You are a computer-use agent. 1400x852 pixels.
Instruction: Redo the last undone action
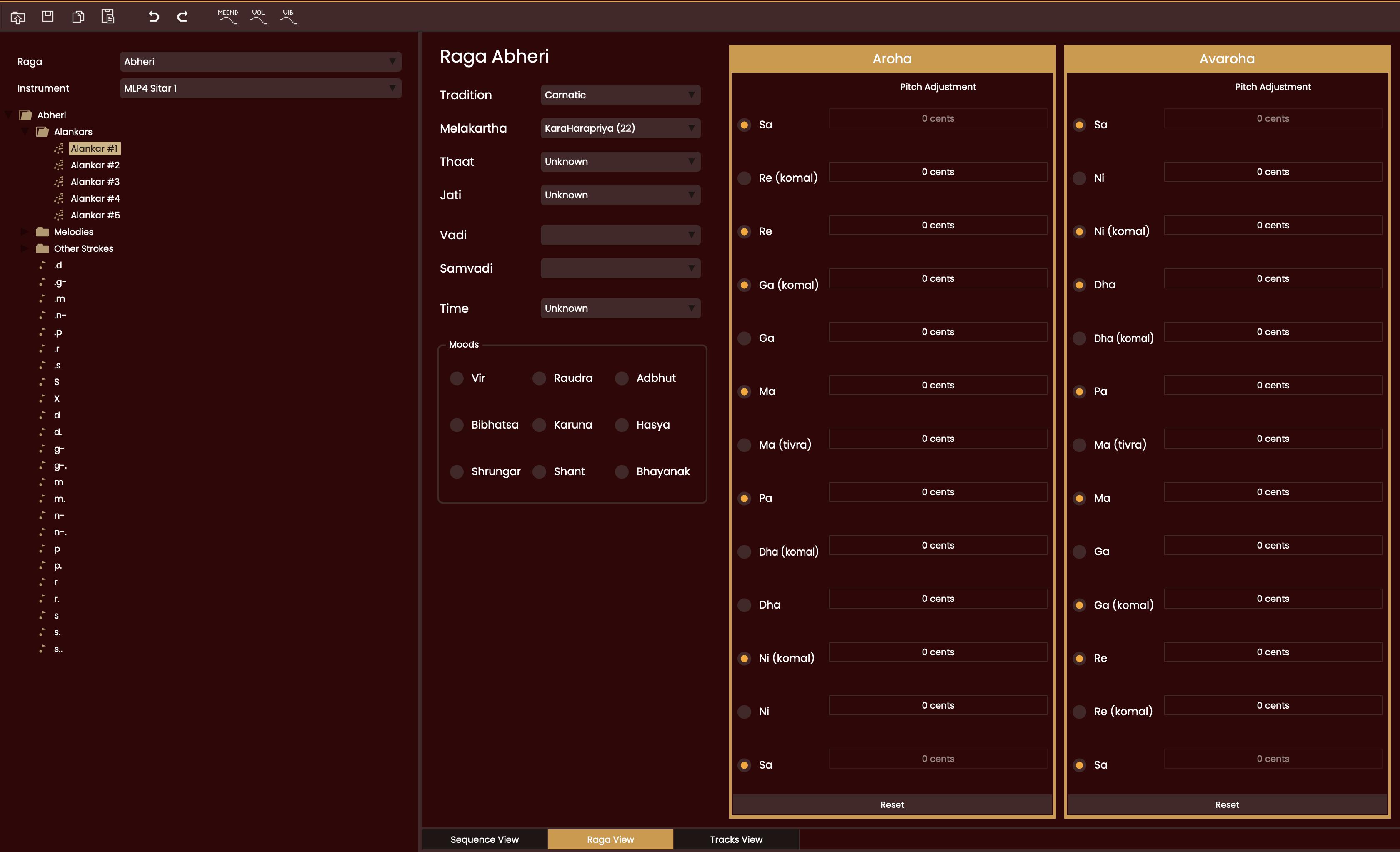[x=182, y=17]
